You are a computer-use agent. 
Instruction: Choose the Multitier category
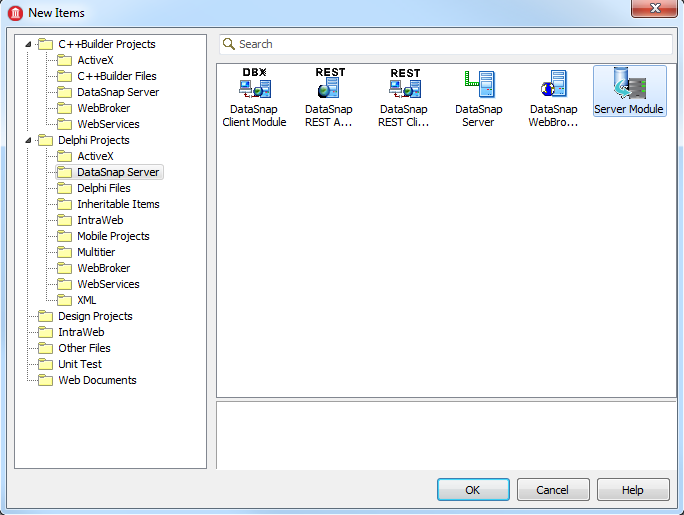pos(96,252)
